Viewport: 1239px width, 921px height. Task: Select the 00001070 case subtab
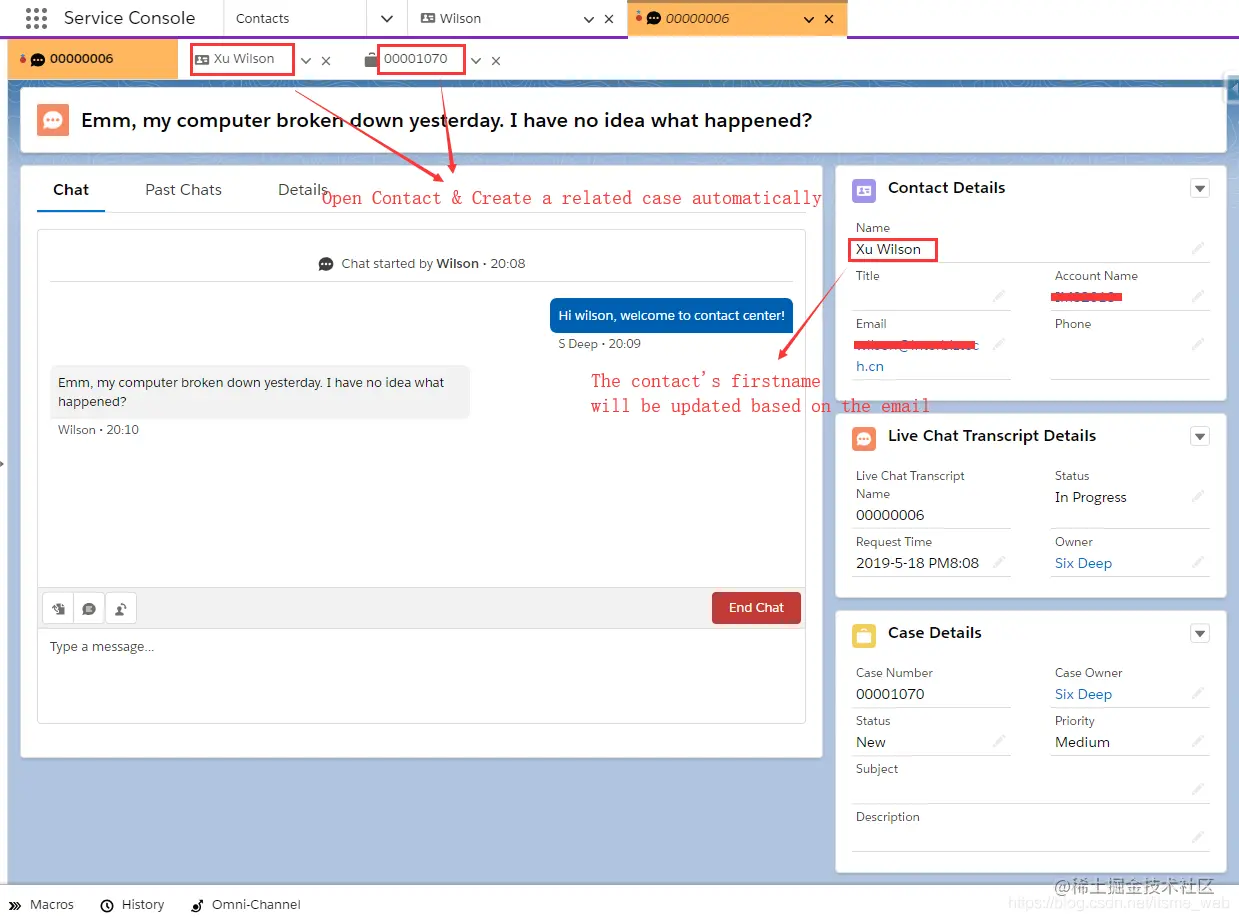(416, 59)
